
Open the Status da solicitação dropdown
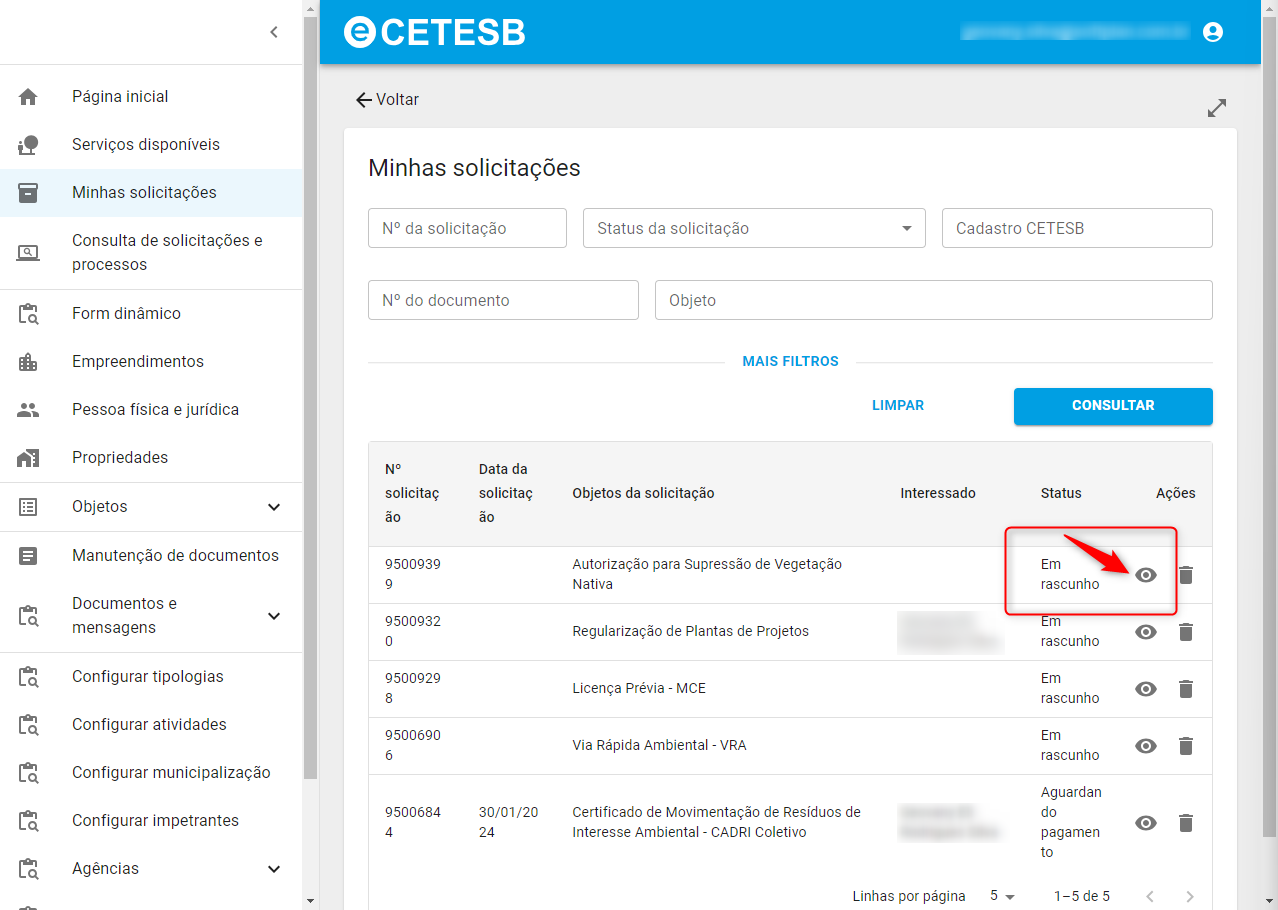754,228
